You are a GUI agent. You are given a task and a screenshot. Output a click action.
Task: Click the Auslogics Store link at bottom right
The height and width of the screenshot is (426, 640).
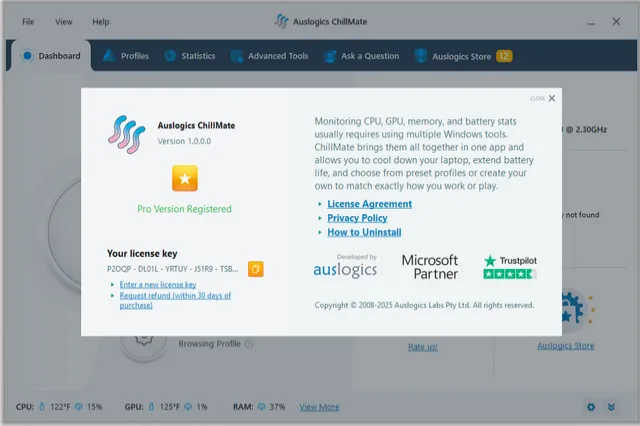coord(566,346)
